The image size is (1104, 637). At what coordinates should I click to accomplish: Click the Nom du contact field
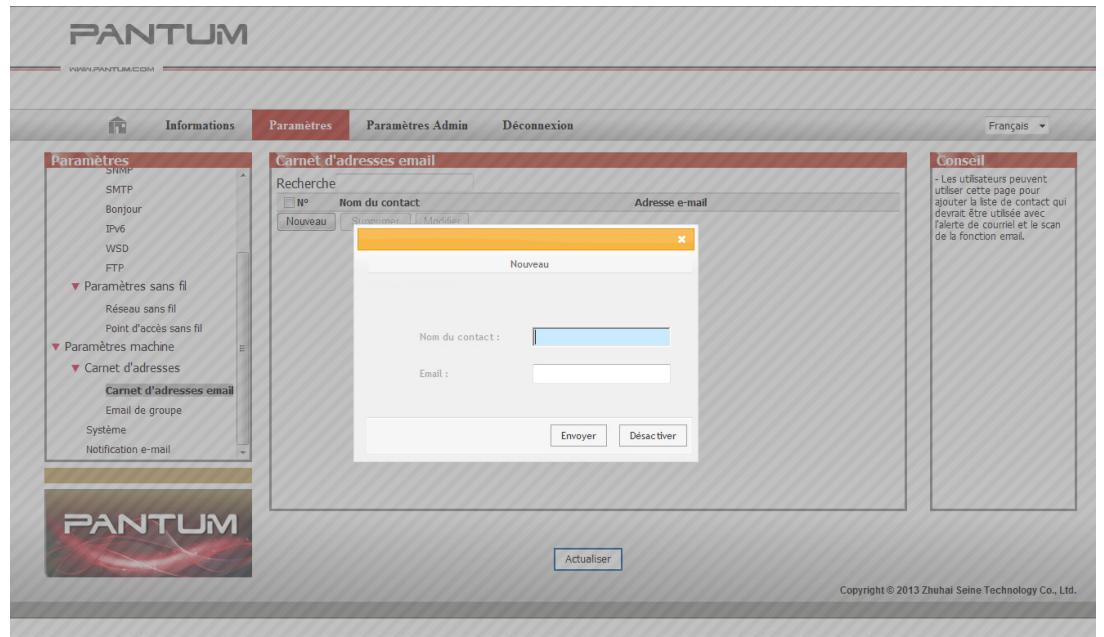coord(601,337)
